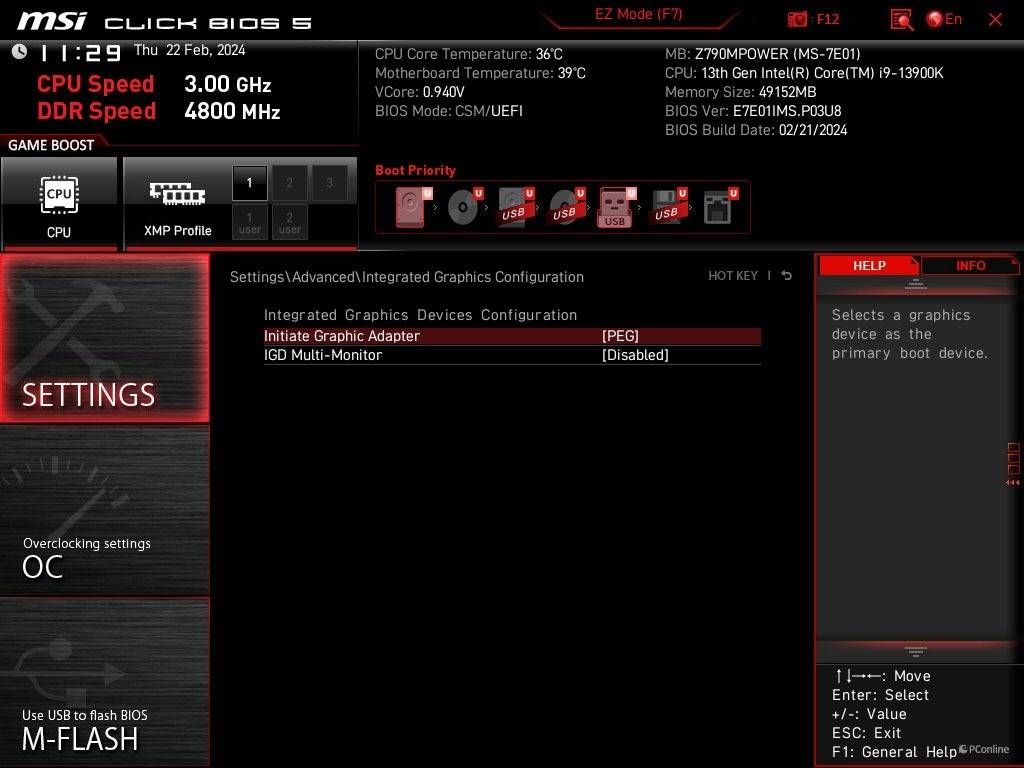Image resolution: width=1024 pixels, height=768 pixels.
Task: Enable XMP profile 1
Action: click(249, 183)
